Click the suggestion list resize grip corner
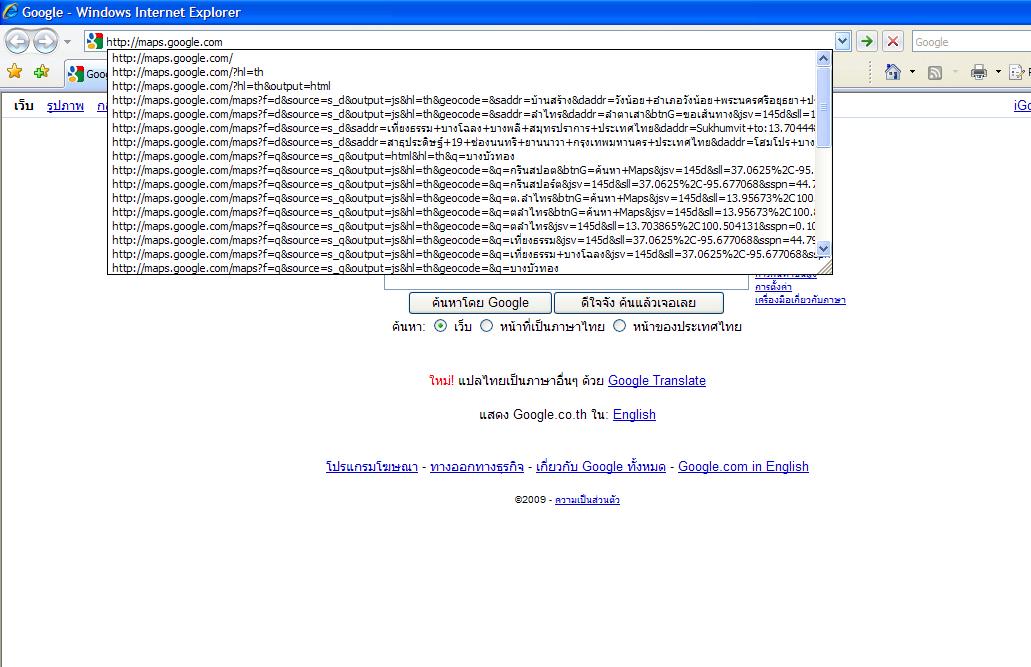 825,266
